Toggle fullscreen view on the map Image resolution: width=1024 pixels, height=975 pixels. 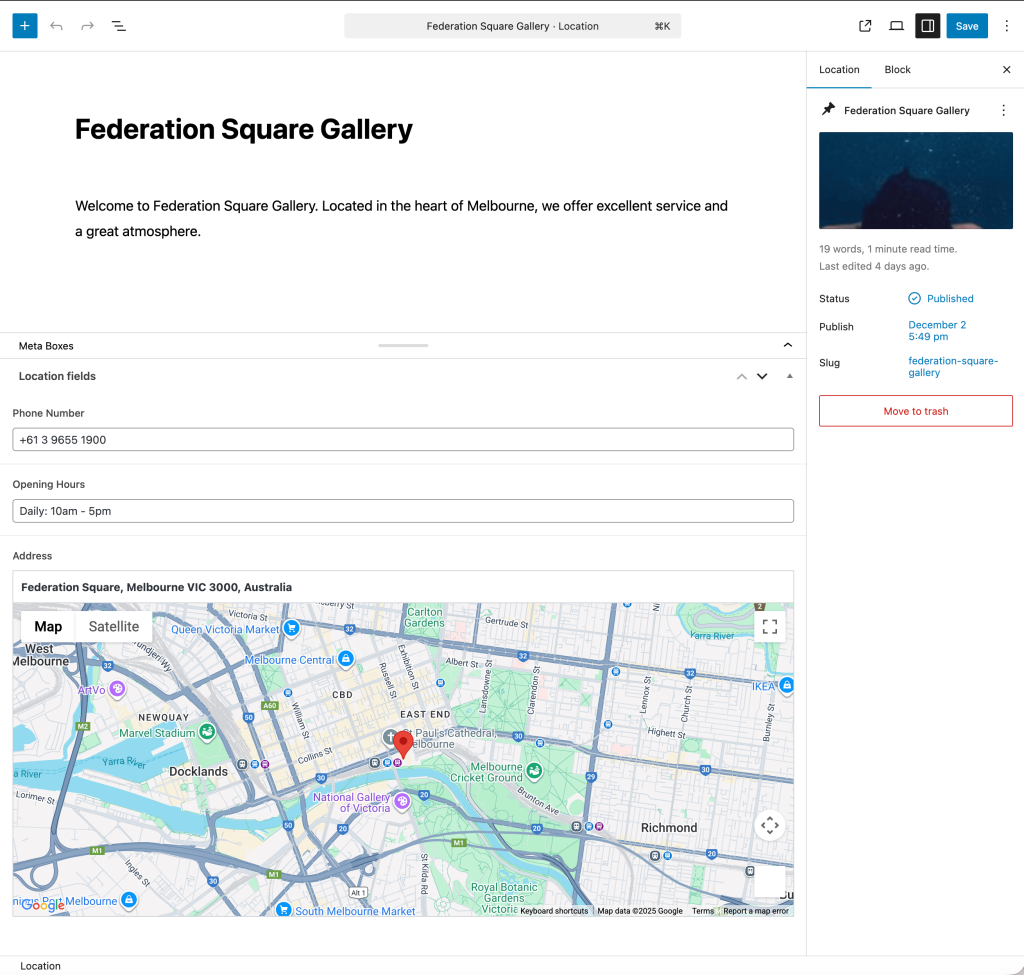[x=769, y=627]
